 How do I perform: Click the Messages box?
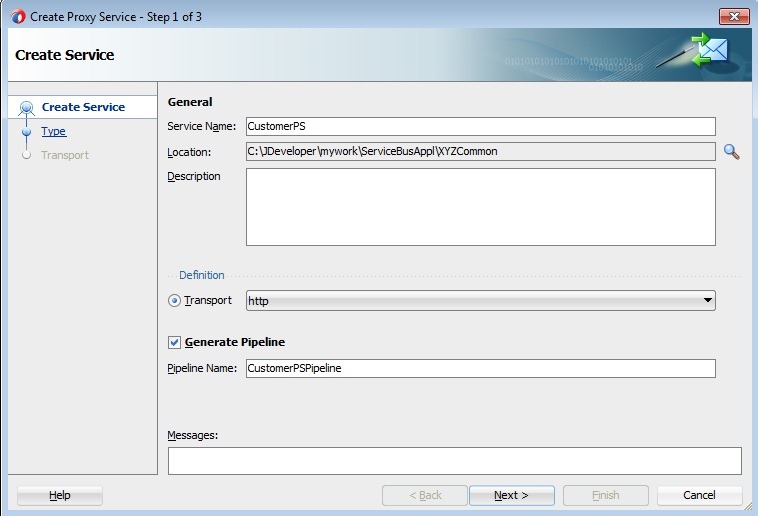pos(454,460)
